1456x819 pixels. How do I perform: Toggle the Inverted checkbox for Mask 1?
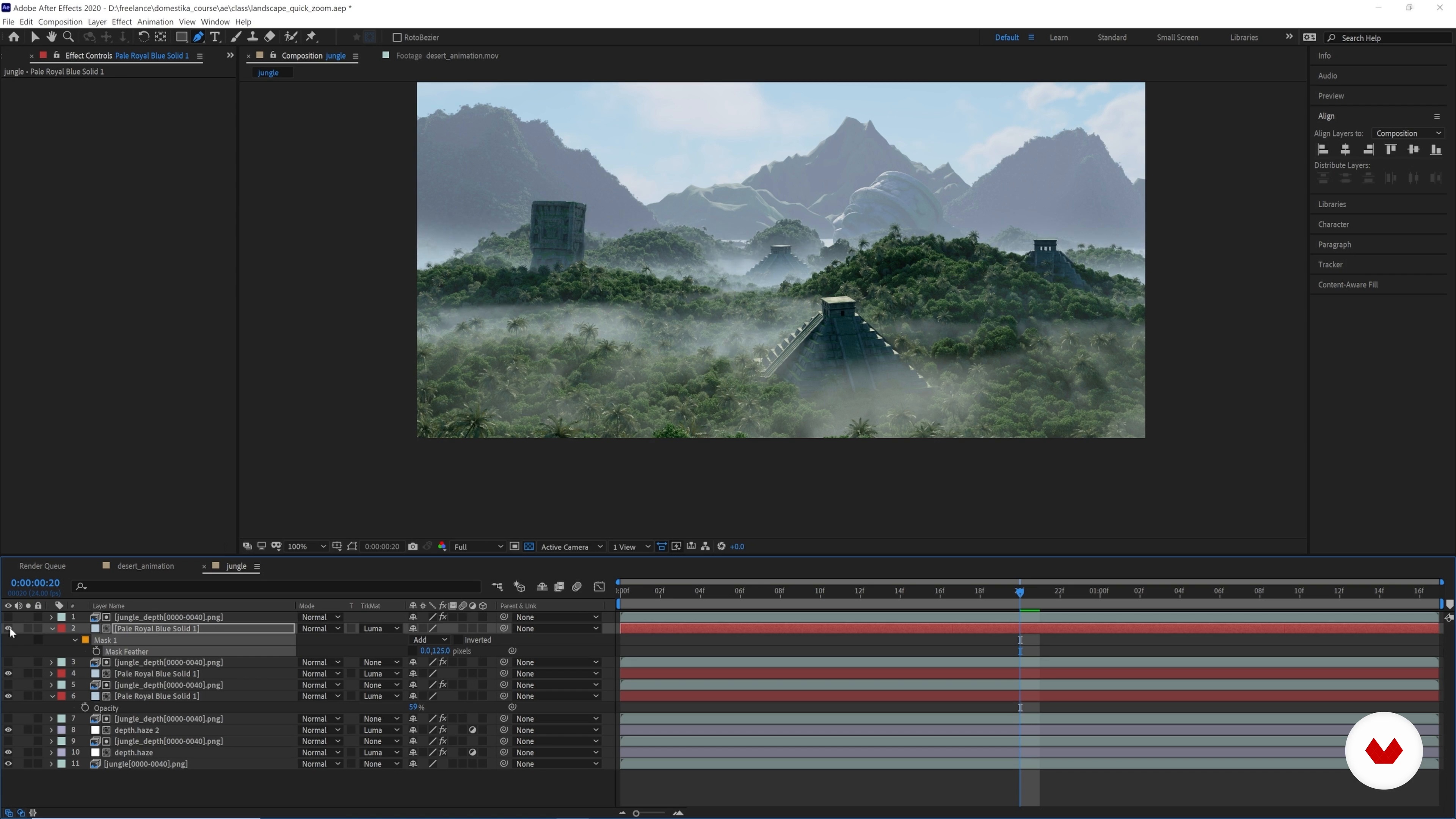[x=458, y=640]
